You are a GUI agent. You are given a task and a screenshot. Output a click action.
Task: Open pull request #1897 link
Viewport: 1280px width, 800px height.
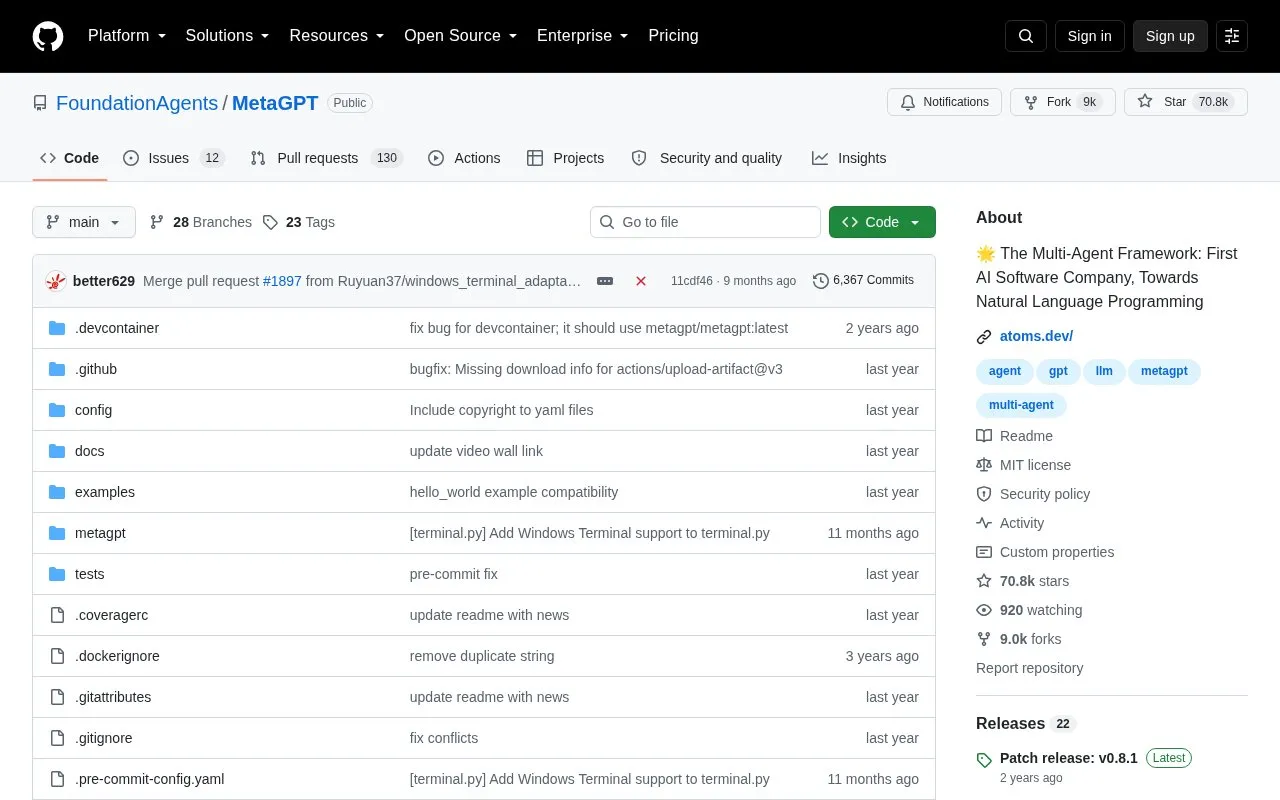(x=282, y=281)
